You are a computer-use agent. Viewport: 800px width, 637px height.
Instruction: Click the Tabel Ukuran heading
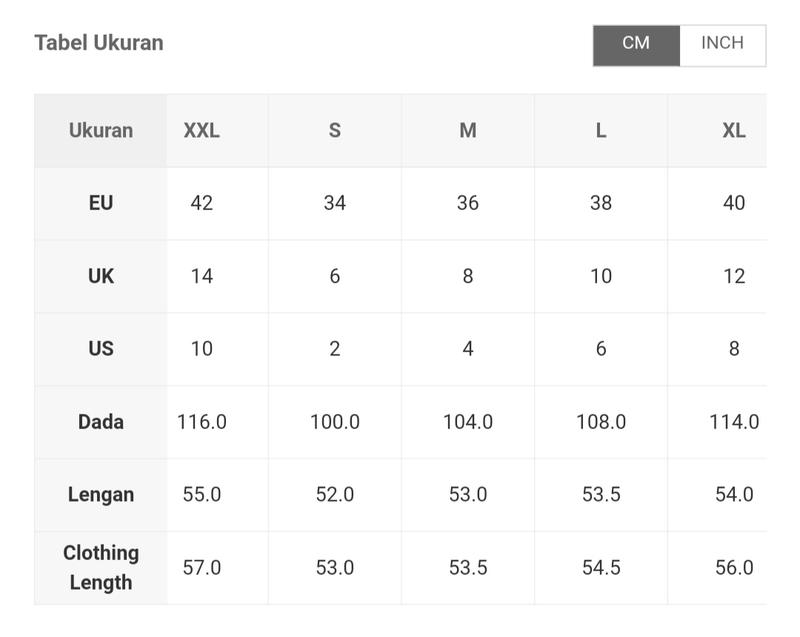pos(99,43)
